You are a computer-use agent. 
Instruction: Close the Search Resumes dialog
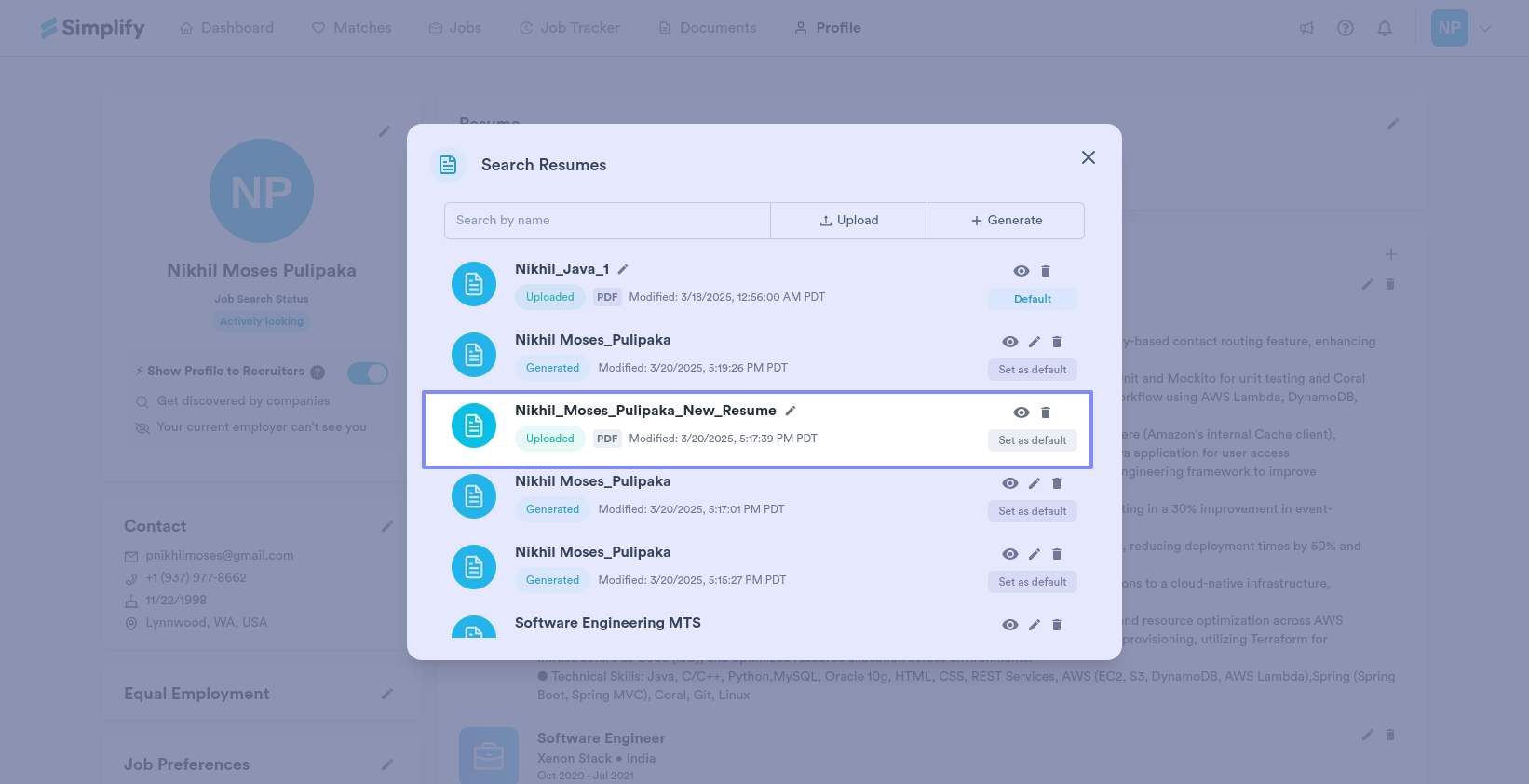pyautogui.click(x=1088, y=157)
